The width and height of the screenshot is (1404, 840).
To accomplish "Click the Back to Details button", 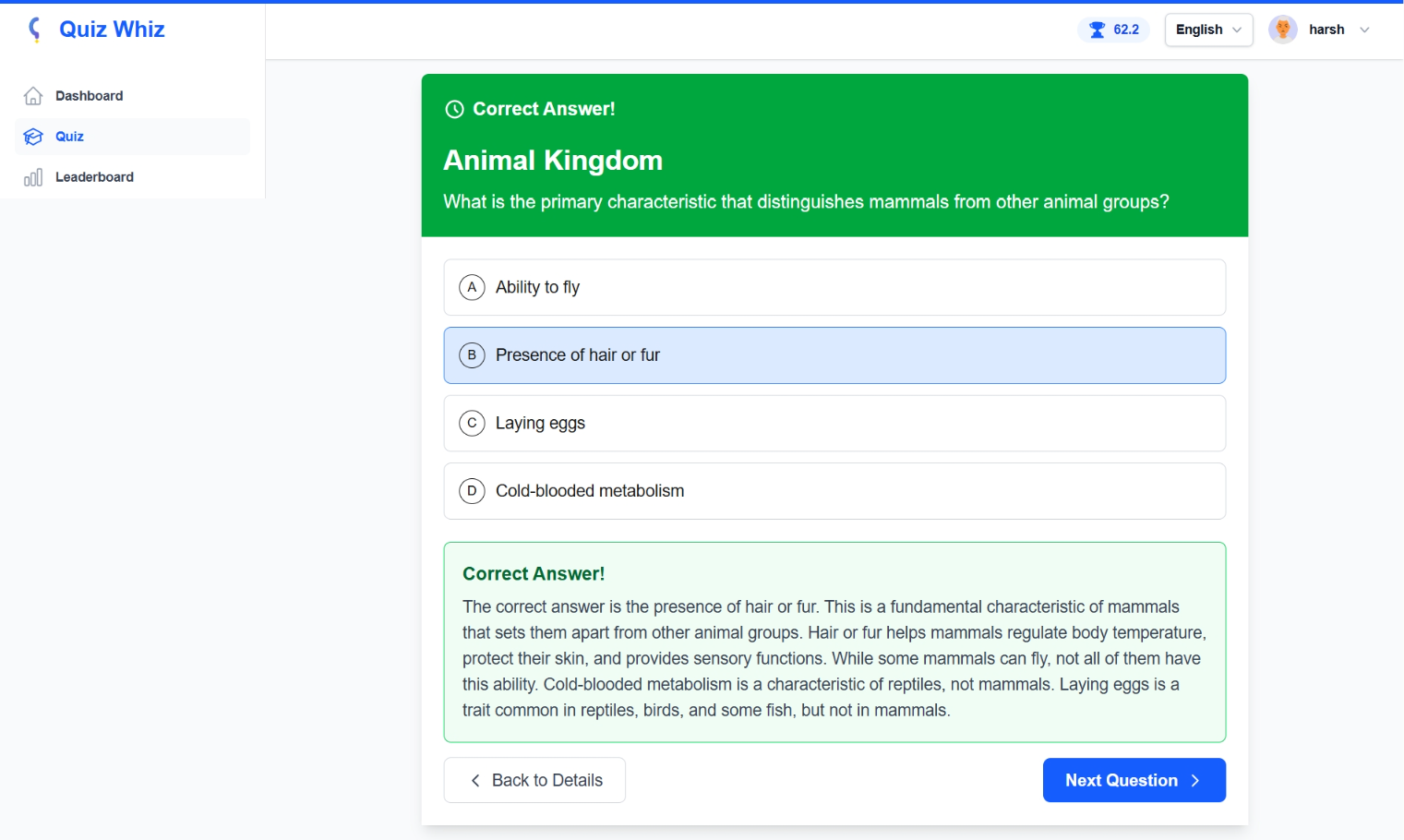I will (534, 781).
